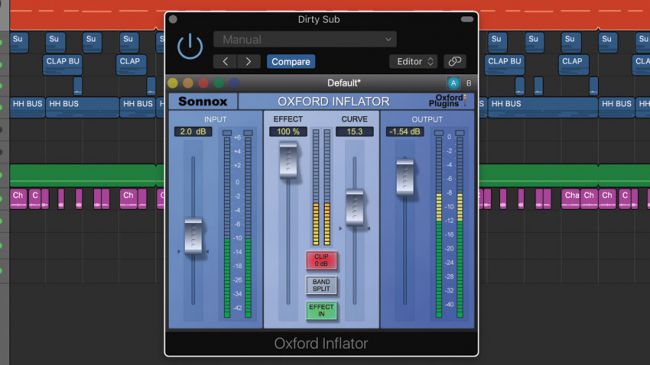This screenshot has width=650, height=365.
Task: Toggle the CLIP 0 dB button
Action: pyautogui.click(x=321, y=260)
